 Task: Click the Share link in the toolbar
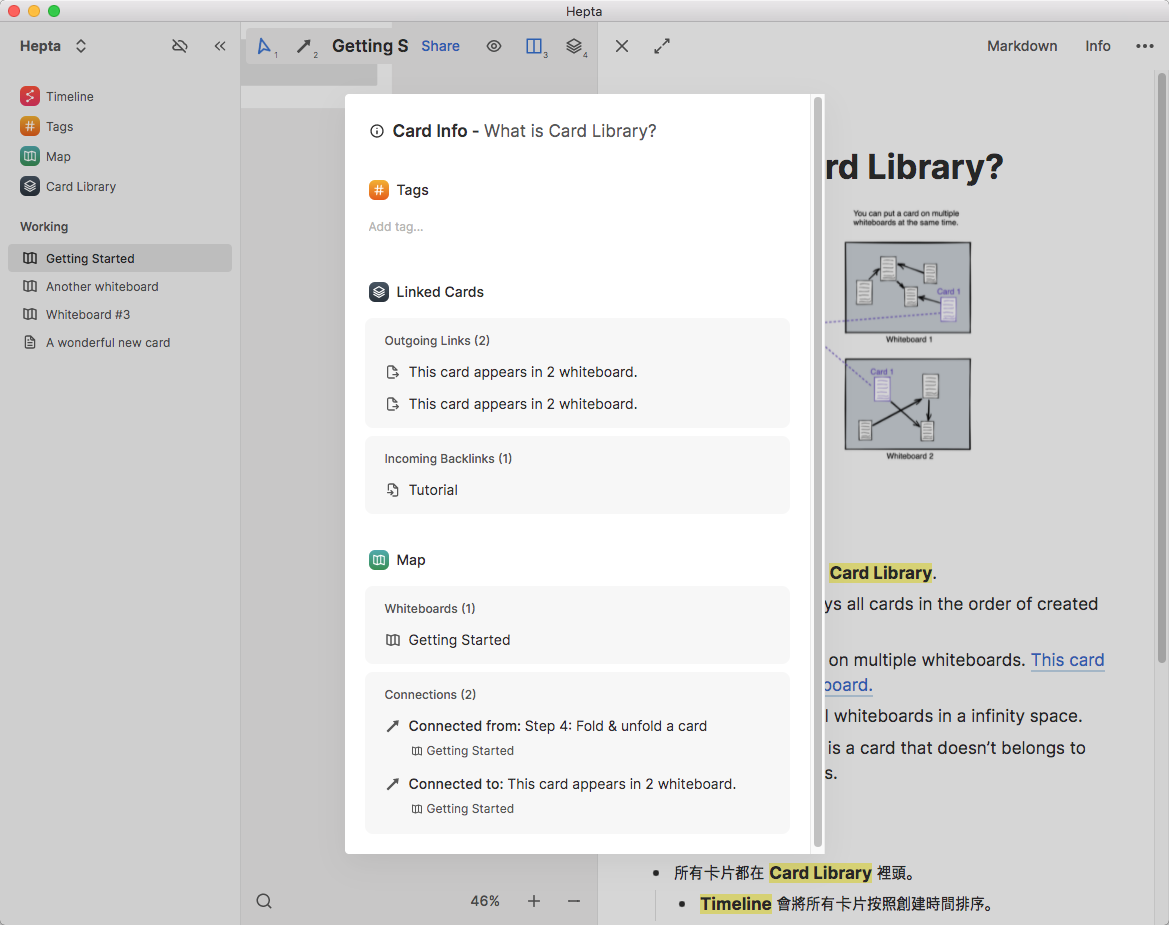pyautogui.click(x=440, y=46)
